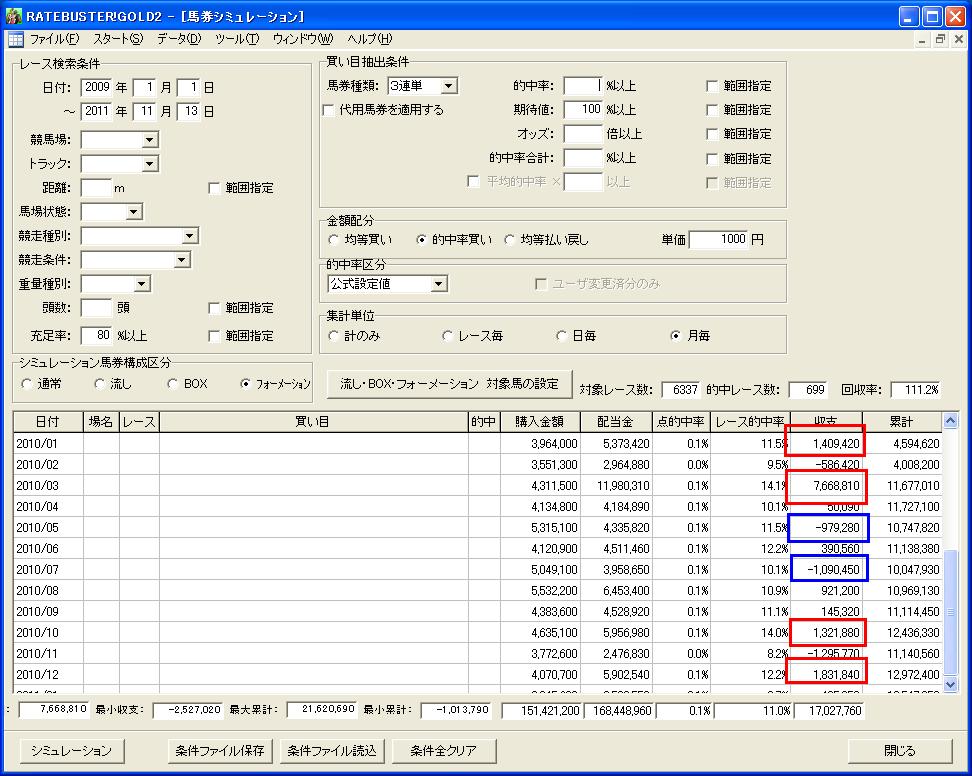Click the 回収率 field showing 111.2%

tap(915, 390)
